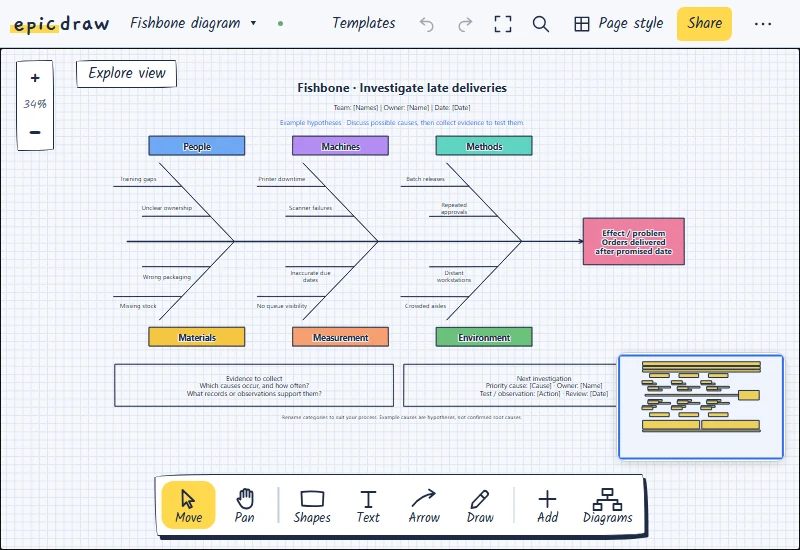Click the minimap thumbnail
Viewport: 800px width, 550px height.
pyautogui.click(x=701, y=407)
